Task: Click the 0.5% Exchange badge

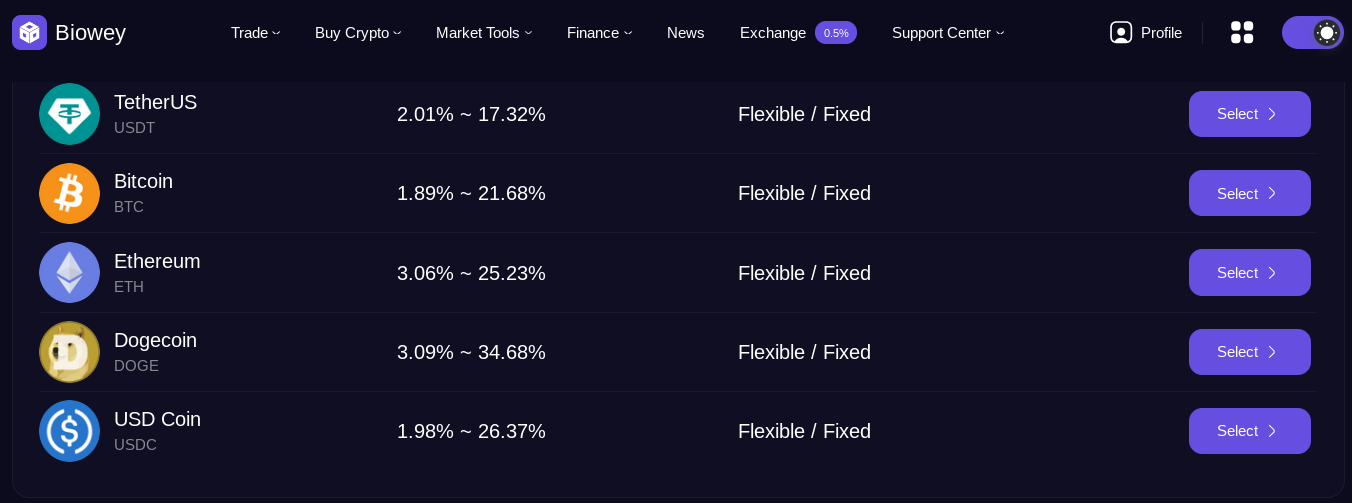Action: 836,33
